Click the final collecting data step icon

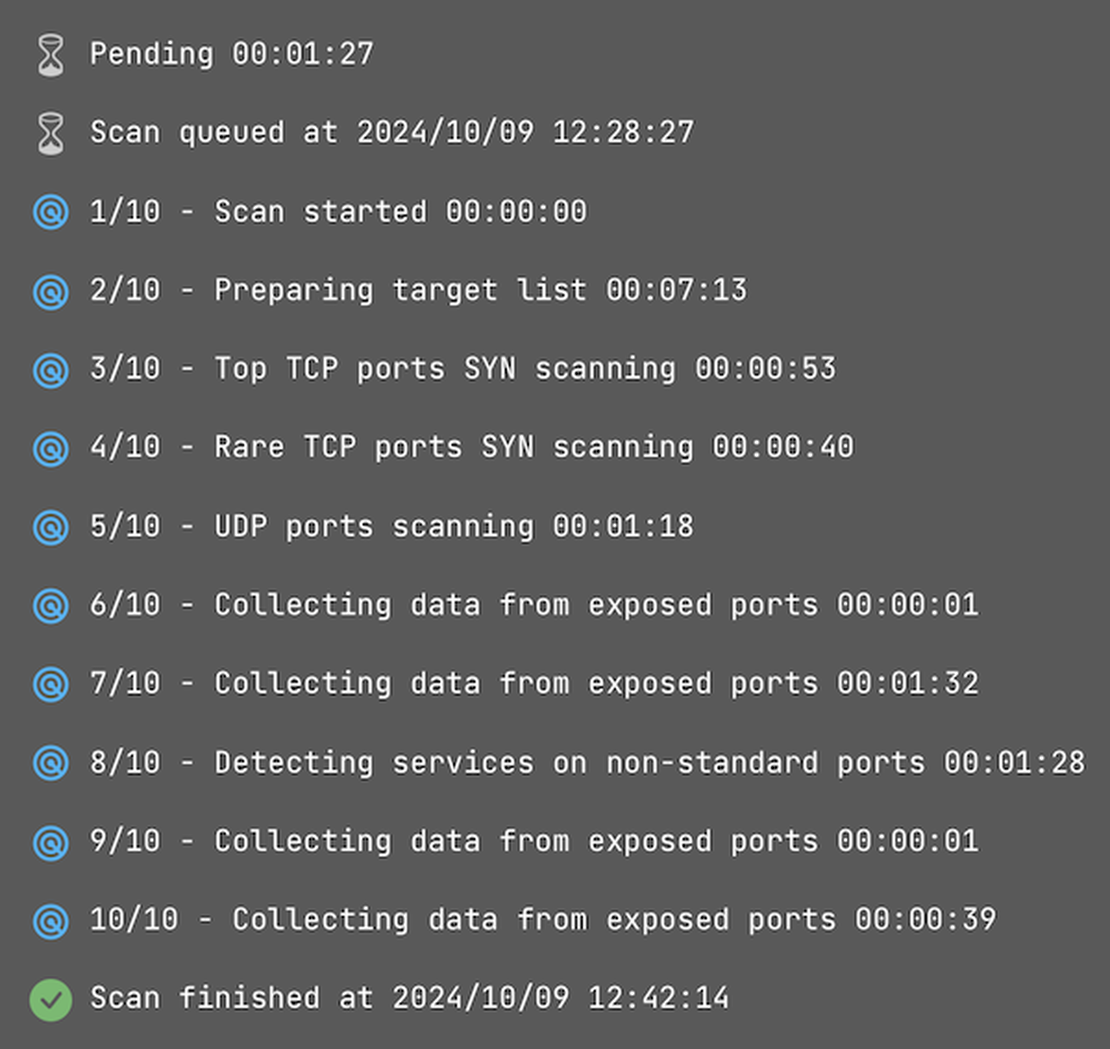(49, 919)
